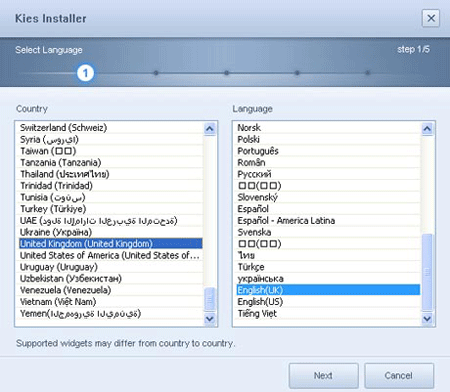Choose Switzerland (Schweiz) in Country list

pyautogui.click(x=110, y=128)
